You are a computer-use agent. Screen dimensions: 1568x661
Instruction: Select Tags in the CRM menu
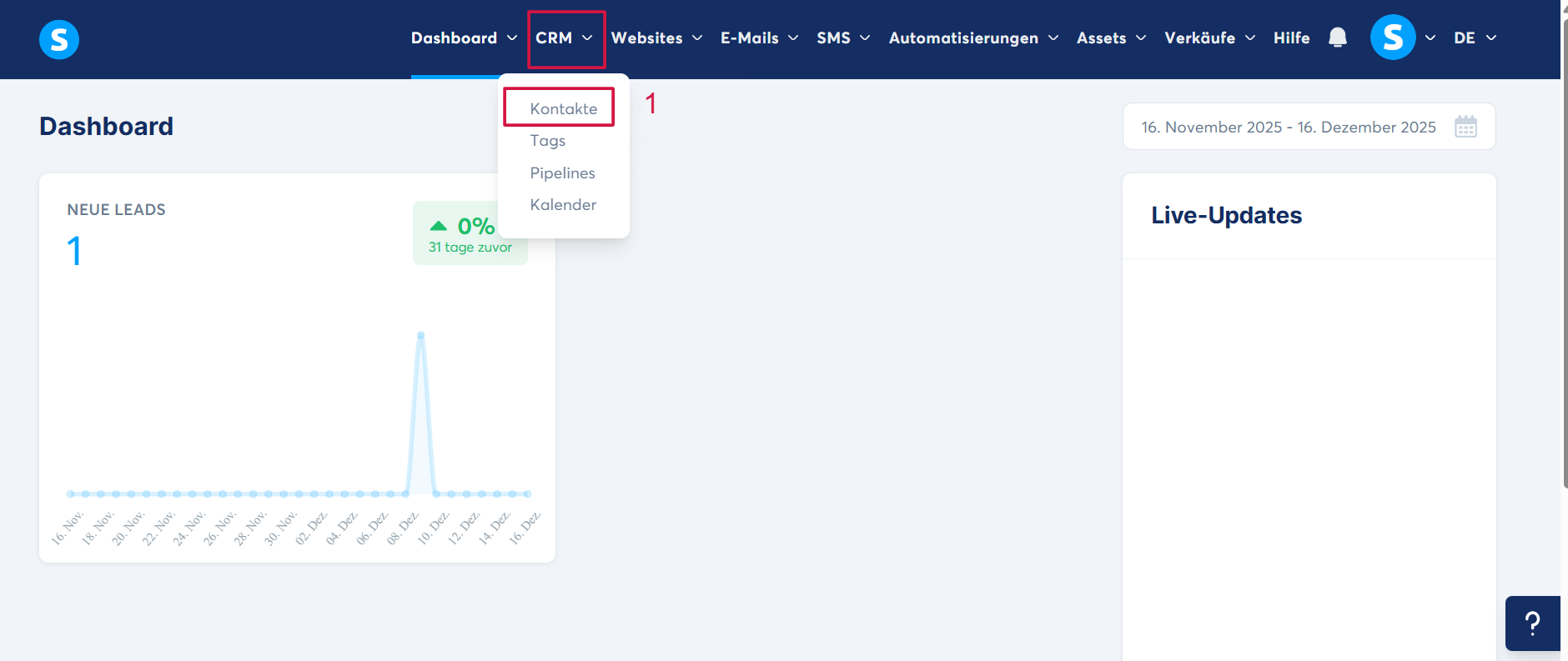click(548, 141)
